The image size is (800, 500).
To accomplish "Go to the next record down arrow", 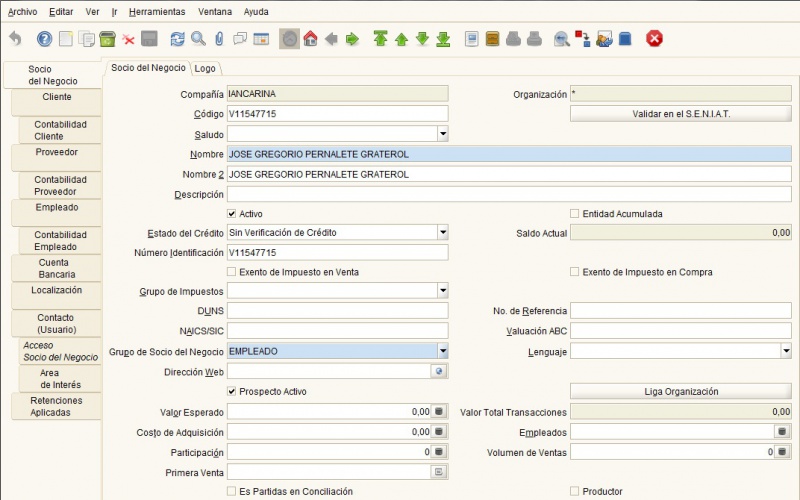I will point(422,38).
